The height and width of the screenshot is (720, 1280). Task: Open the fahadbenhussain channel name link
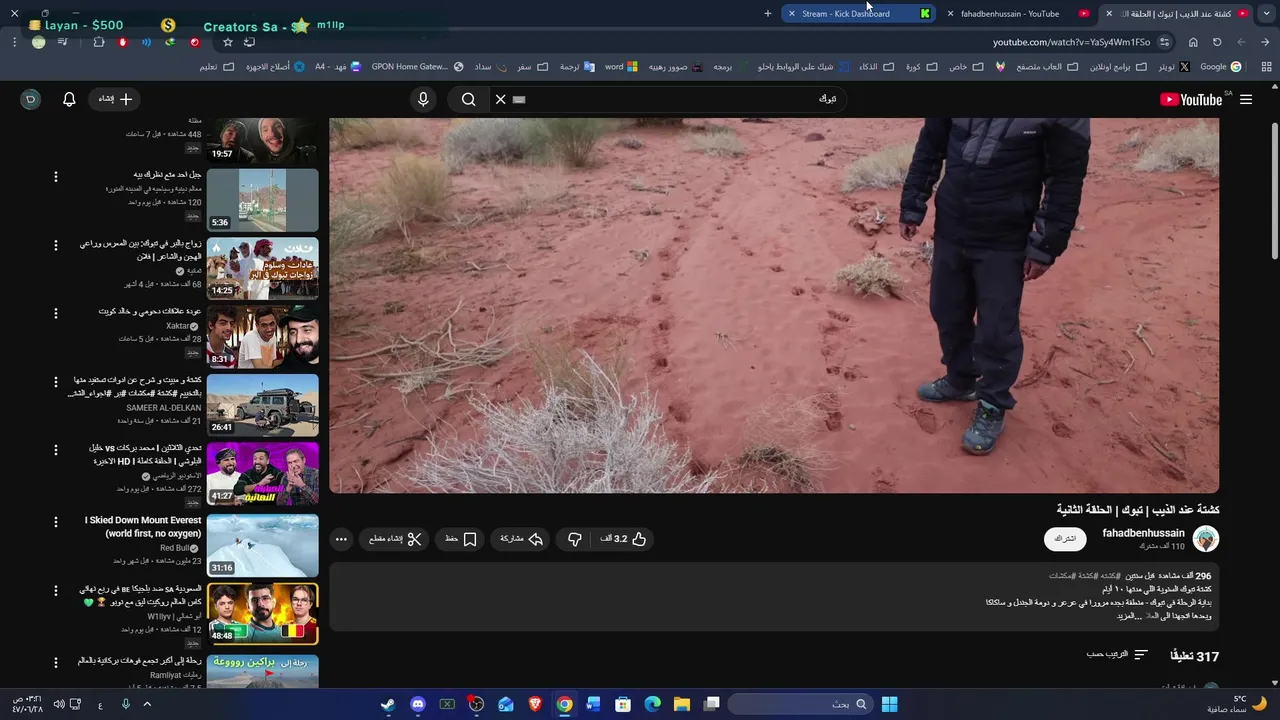(x=1143, y=533)
